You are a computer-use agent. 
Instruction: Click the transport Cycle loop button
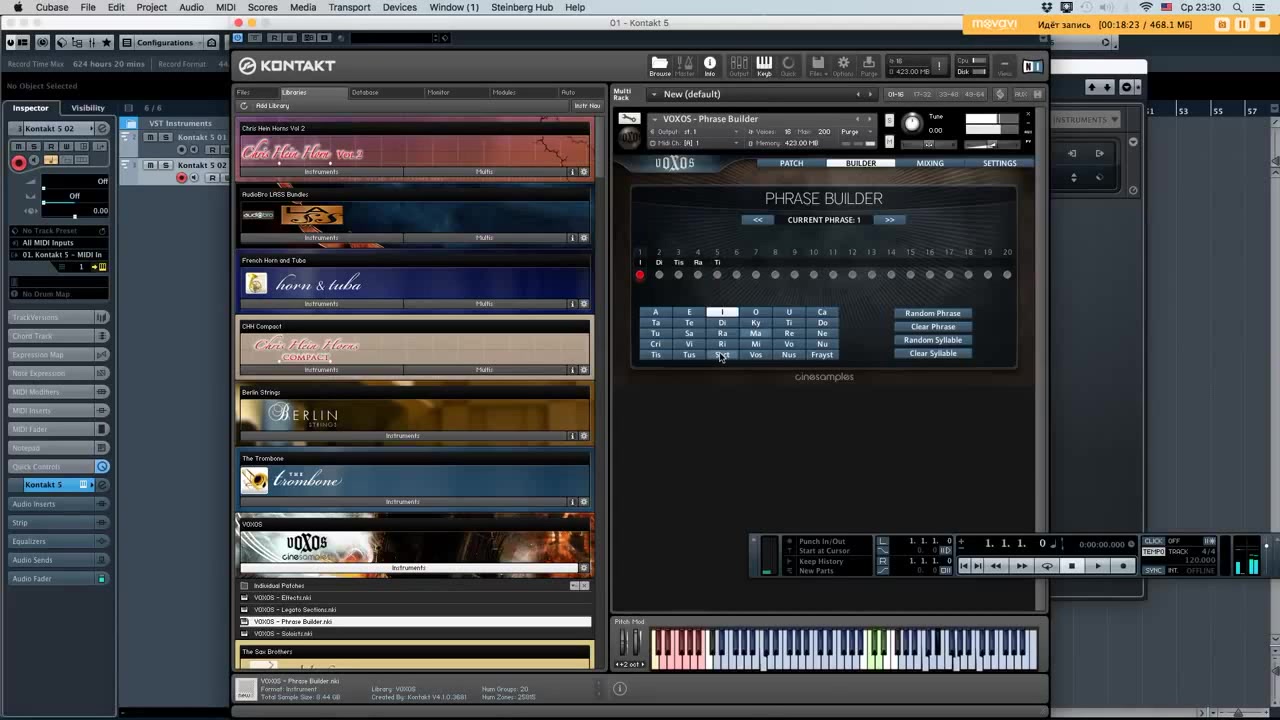point(1047,566)
